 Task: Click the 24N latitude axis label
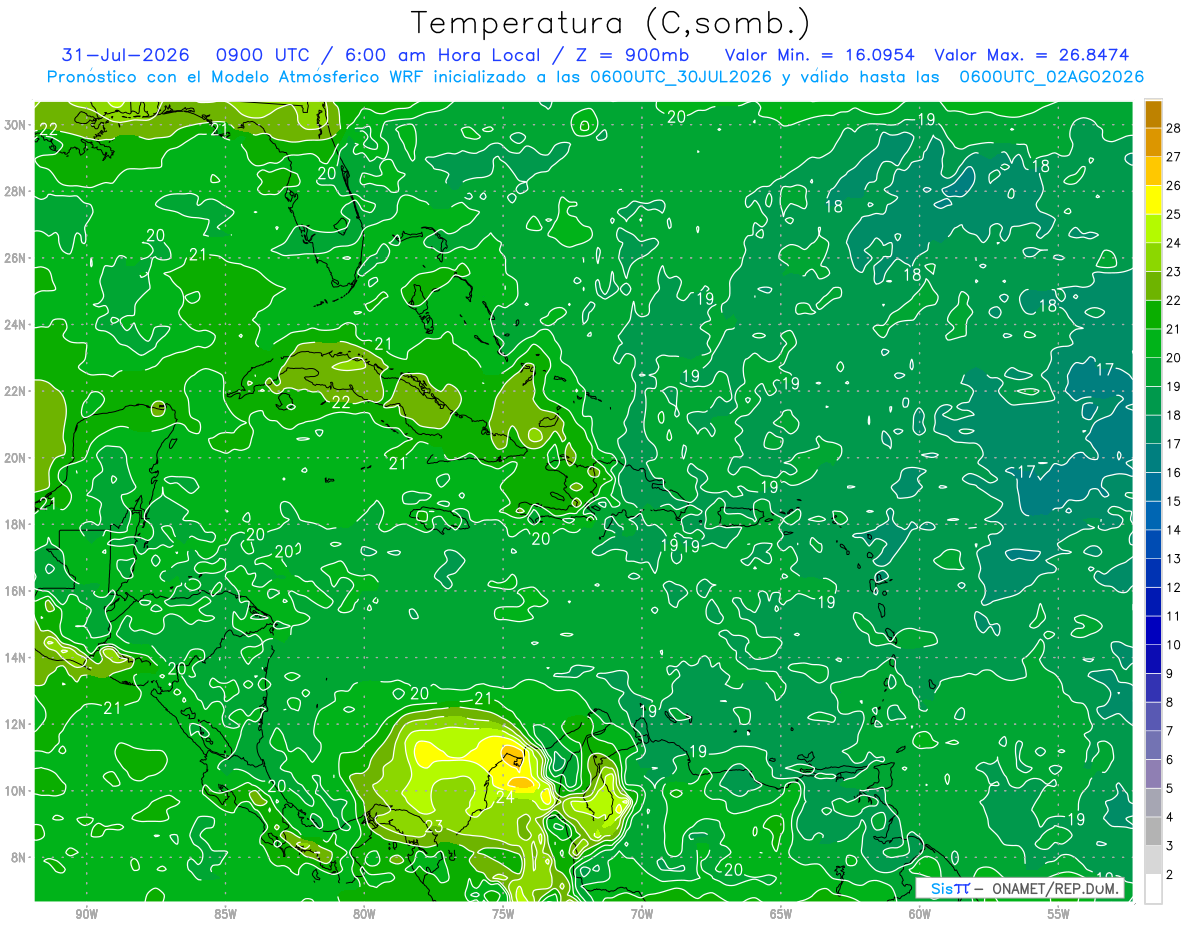coord(17,325)
